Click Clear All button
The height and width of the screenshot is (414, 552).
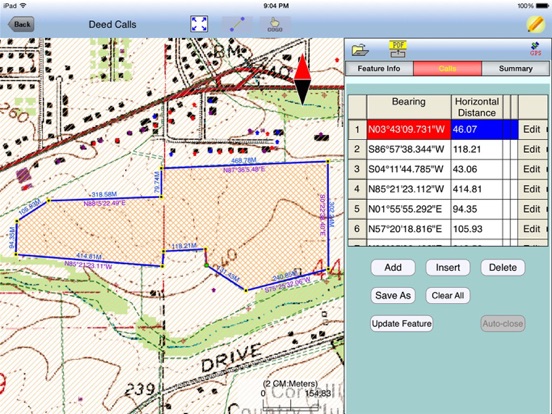tap(448, 295)
